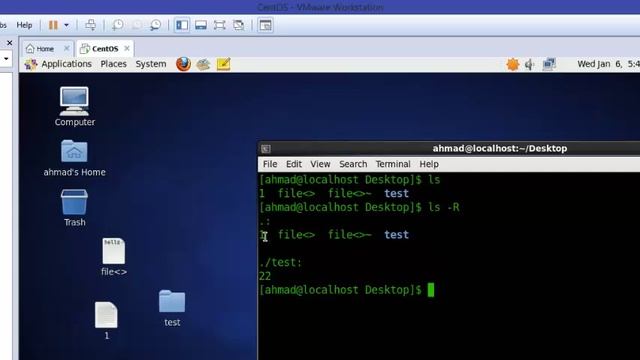
Task: Click the date and time clock
Action: 608,64
